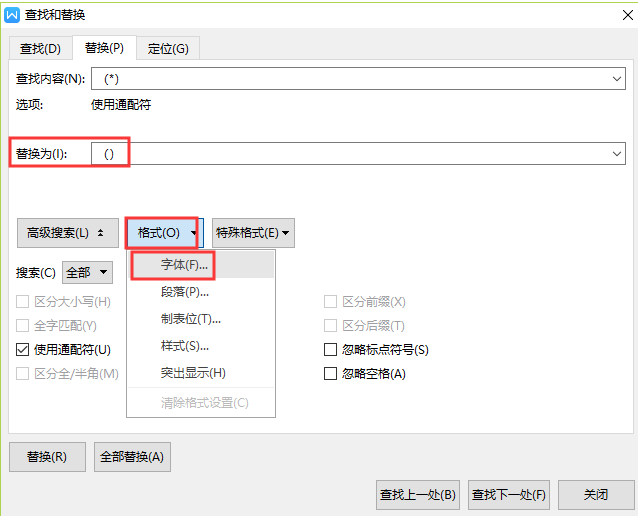Choose 制表位(T)... from format menu
This screenshot has height=516, width=638.
[x=201, y=319]
